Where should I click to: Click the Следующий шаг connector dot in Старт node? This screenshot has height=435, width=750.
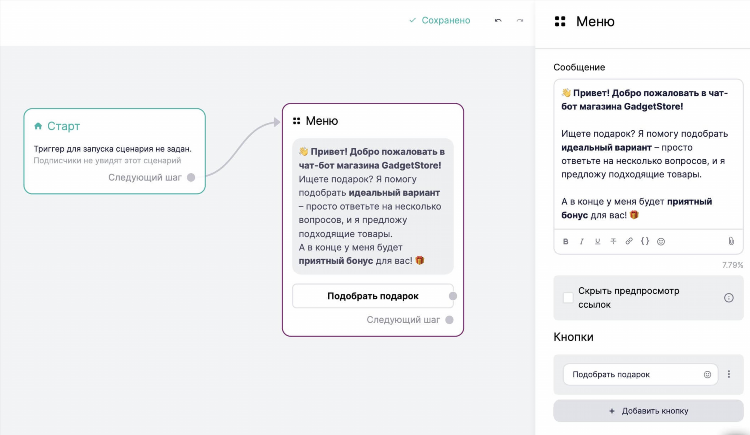(191, 178)
